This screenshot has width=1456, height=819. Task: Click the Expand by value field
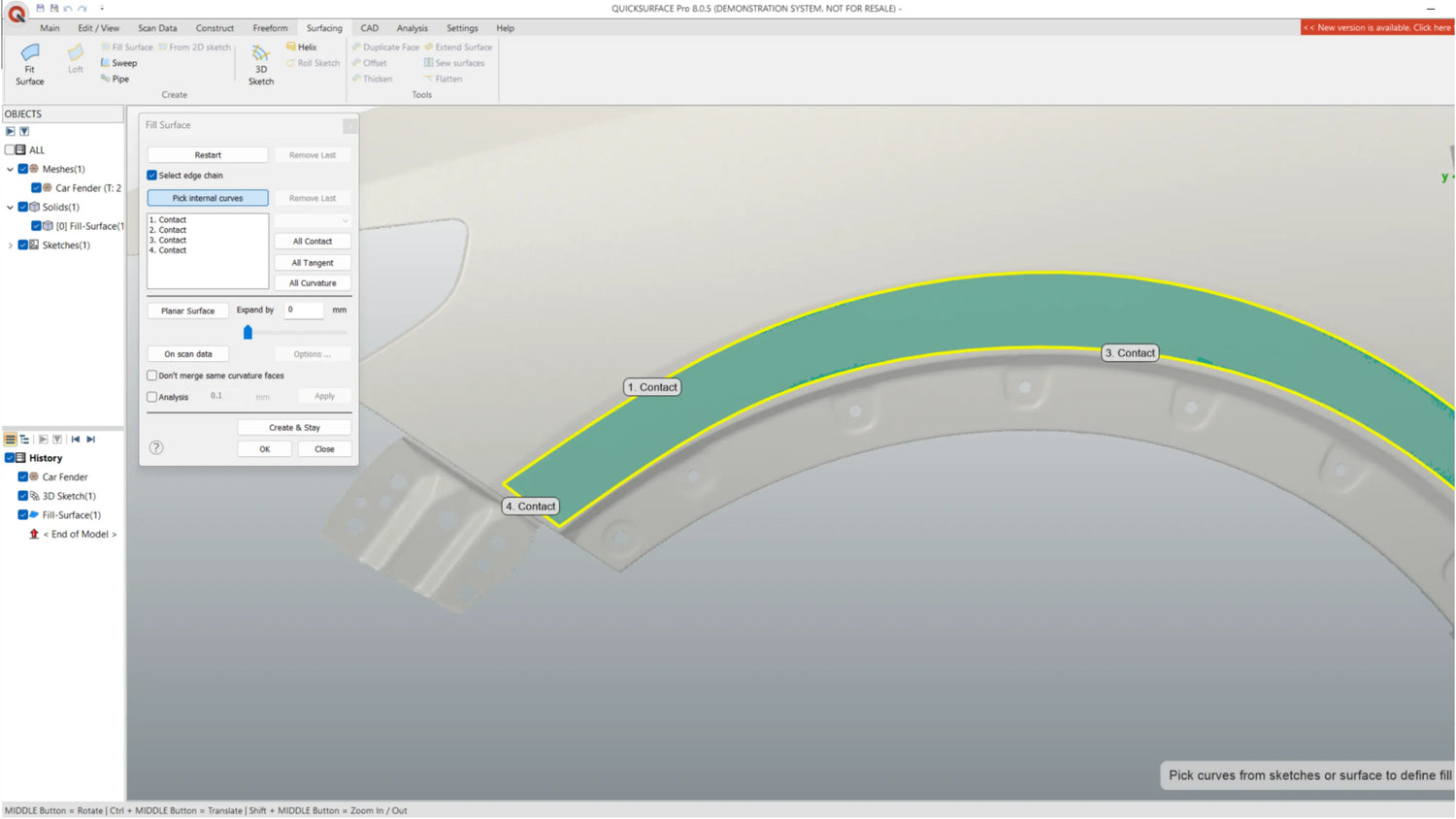click(304, 310)
